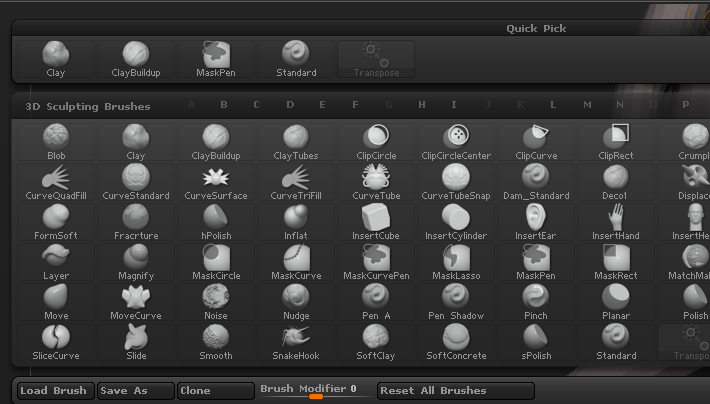Select the Move brush

[56, 303]
